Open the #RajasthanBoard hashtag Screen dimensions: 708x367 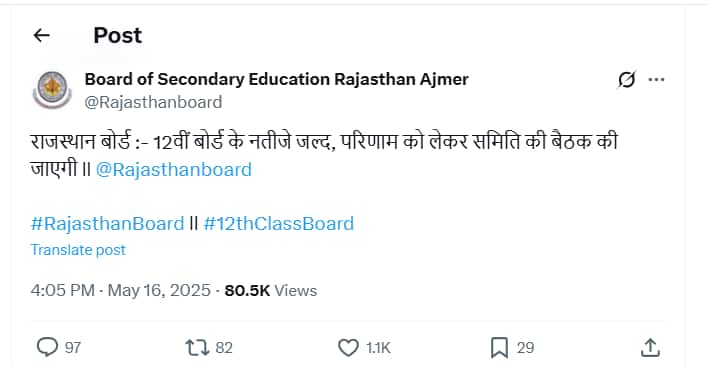tap(107, 224)
